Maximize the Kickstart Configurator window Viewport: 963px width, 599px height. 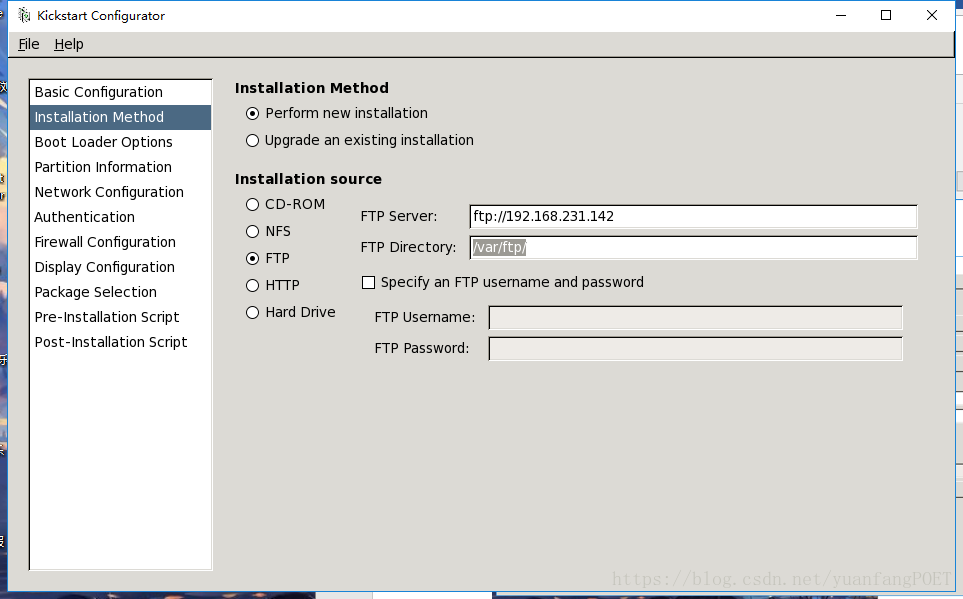886,15
